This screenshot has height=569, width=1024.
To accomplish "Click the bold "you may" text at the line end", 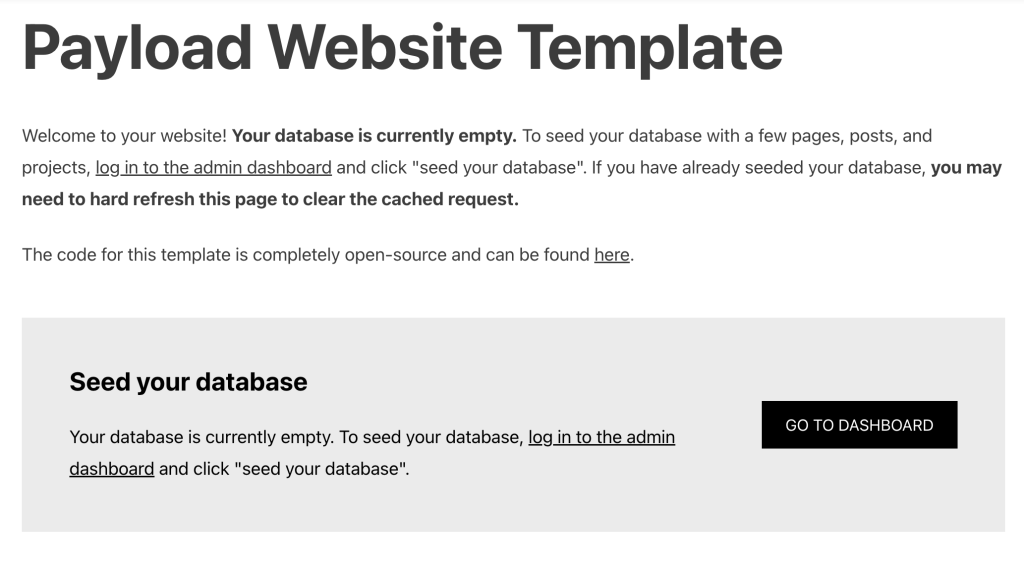I will tap(965, 168).
